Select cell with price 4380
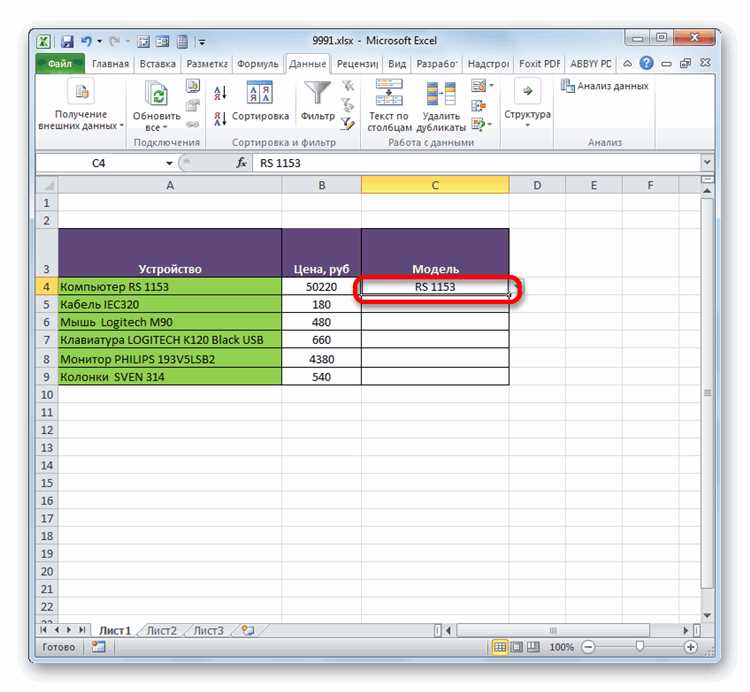This screenshot has width=750, height=692. [x=321, y=359]
